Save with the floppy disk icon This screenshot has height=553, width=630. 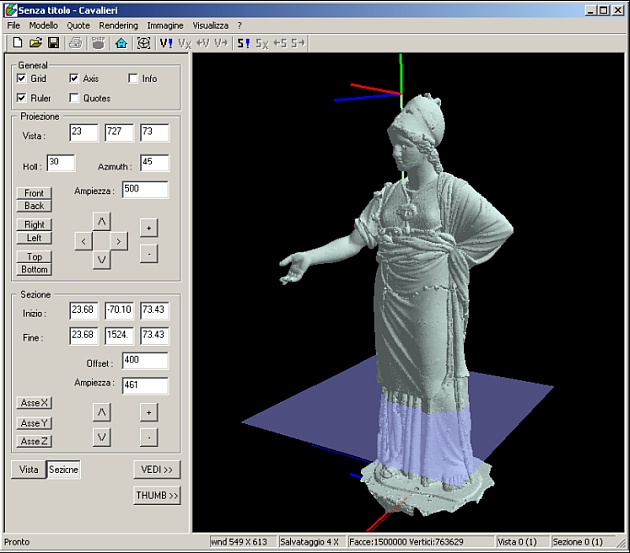pos(53,43)
